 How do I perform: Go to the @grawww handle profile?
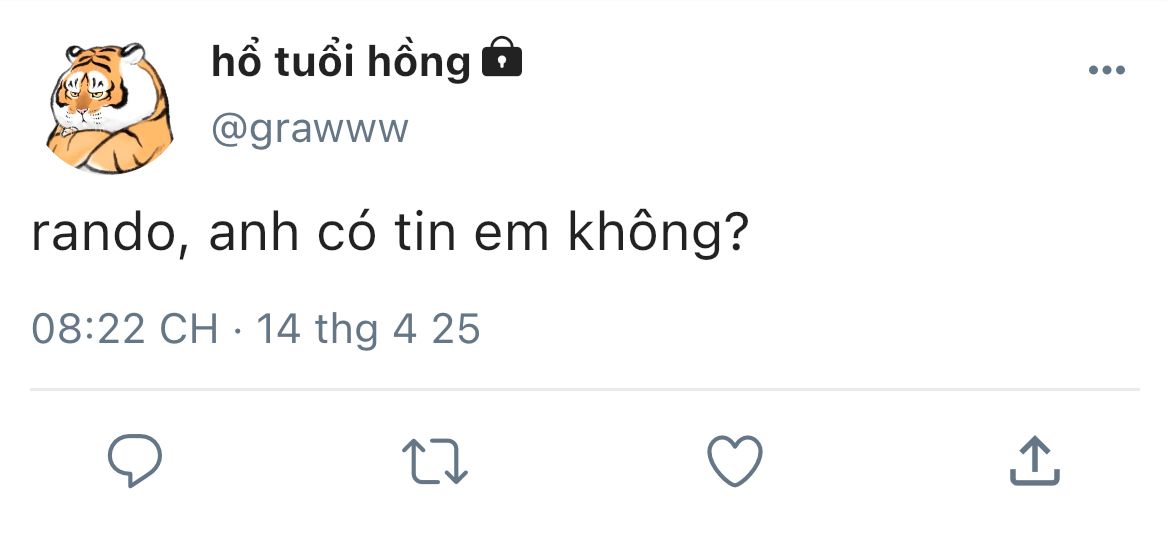(x=310, y=130)
